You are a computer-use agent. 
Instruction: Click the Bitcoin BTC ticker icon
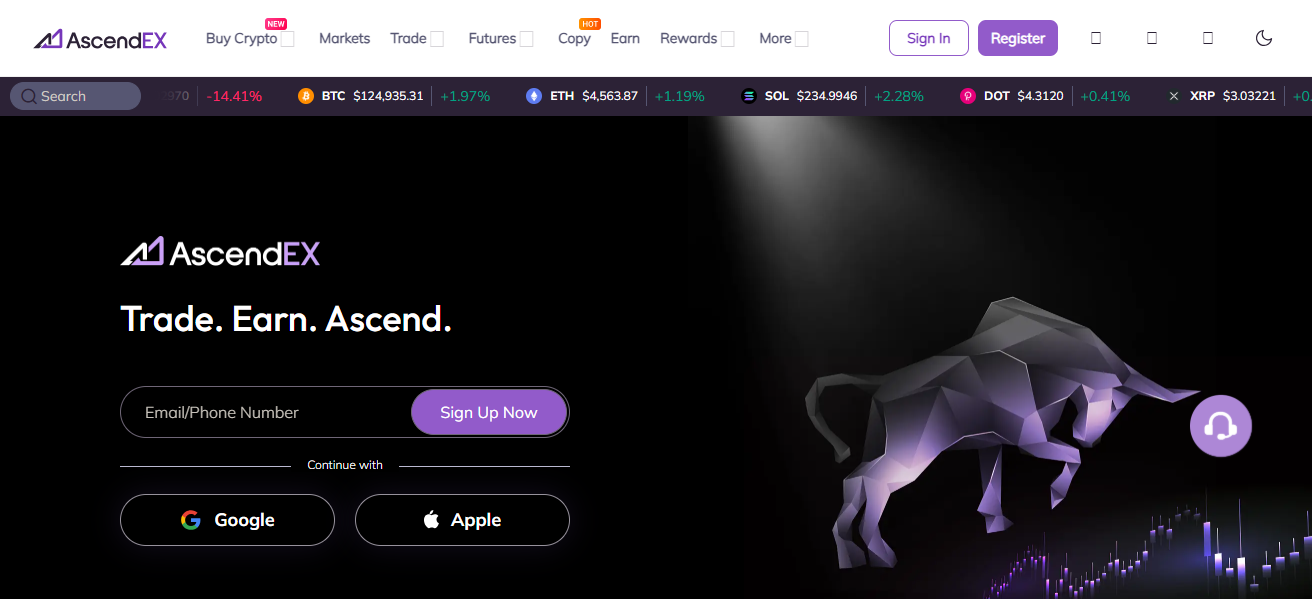click(306, 96)
